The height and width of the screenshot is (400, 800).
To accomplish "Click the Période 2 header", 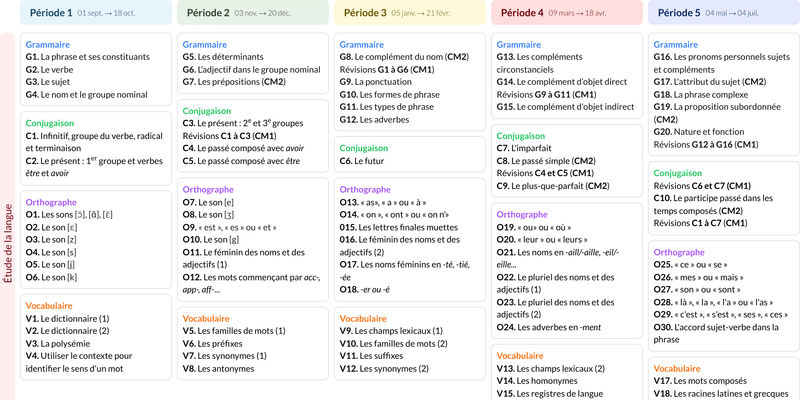I will [253, 12].
